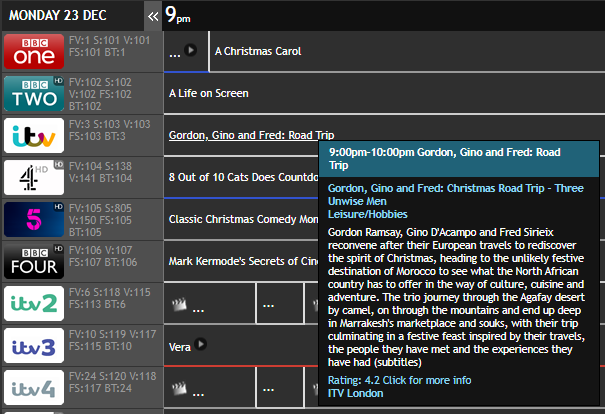Click the programme description paragraph in popup

click(456, 297)
